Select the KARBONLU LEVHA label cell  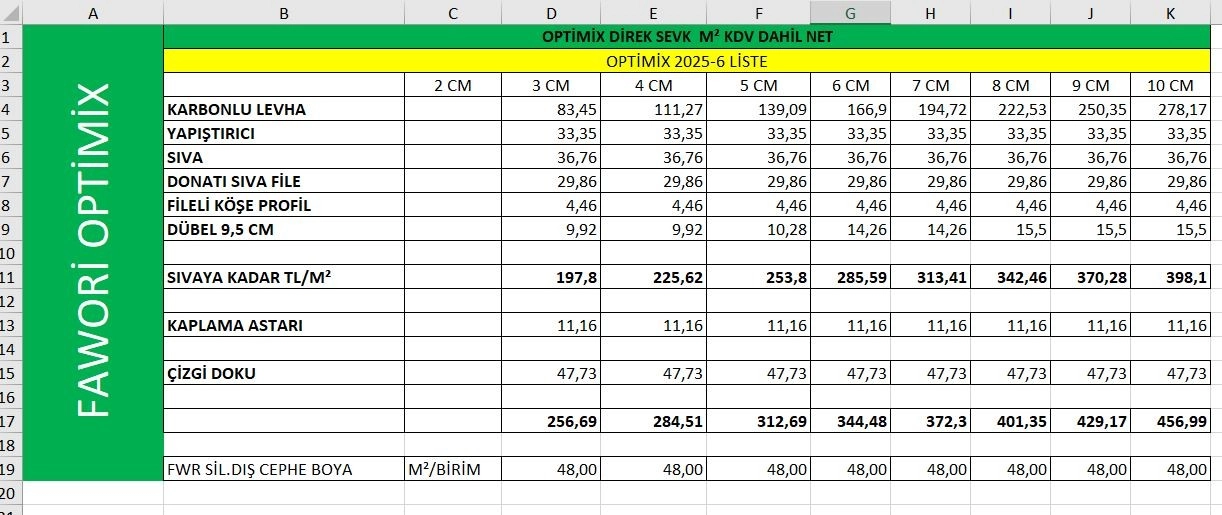pyautogui.click(x=284, y=109)
